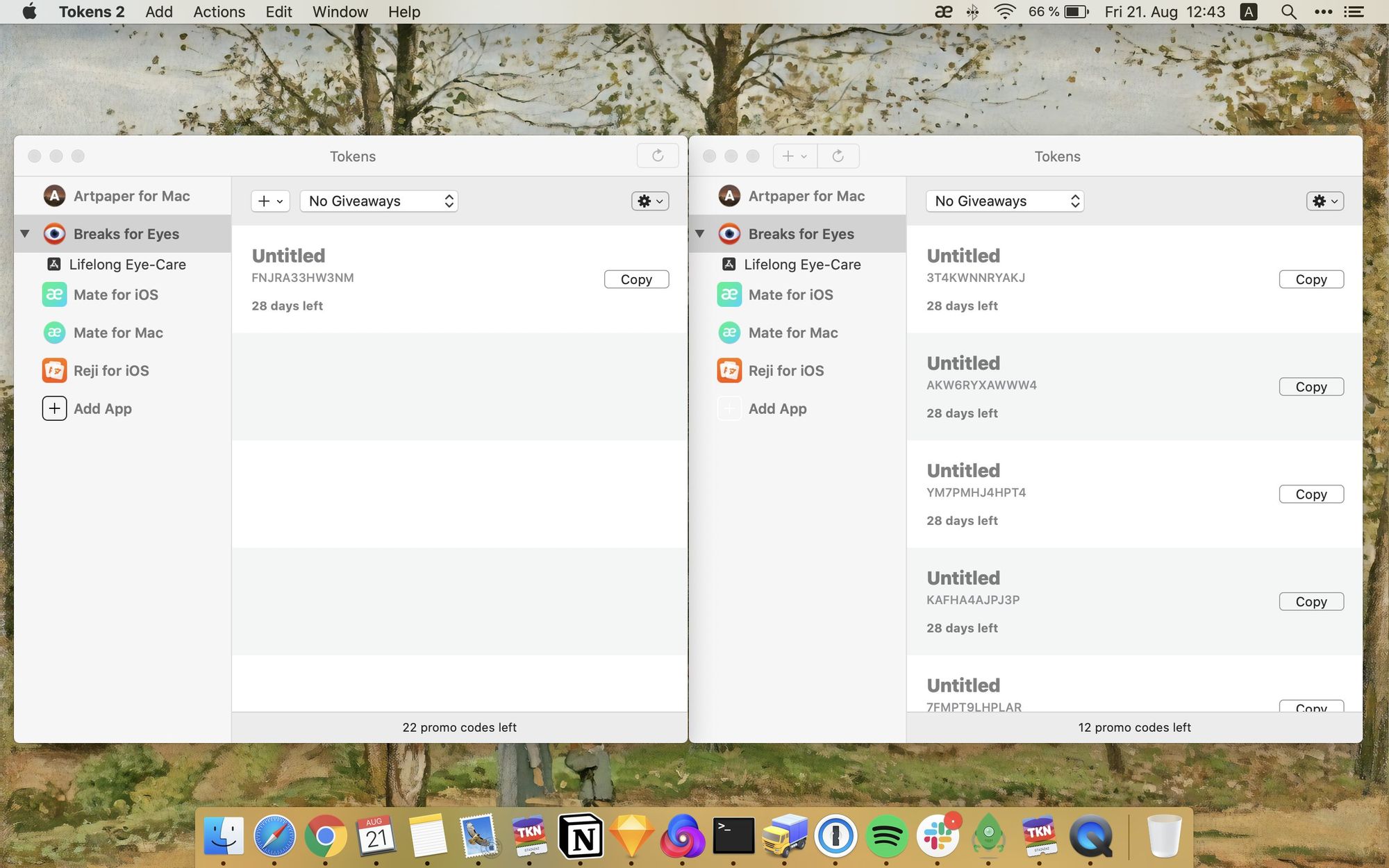Viewport: 1389px width, 868px height.
Task: Open QuickTime Player in the dock
Action: tap(1090, 836)
